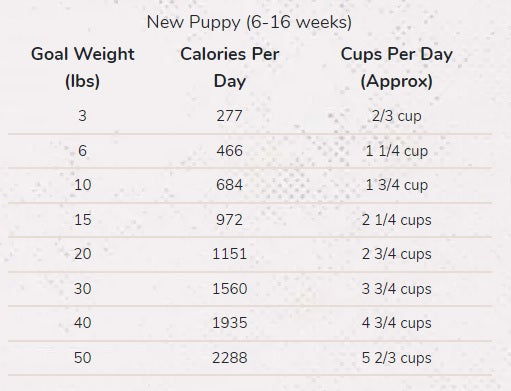The width and height of the screenshot is (511, 391).
Task: Select the 1151 calories value
Action: pyautogui.click(x=229, y=254)
